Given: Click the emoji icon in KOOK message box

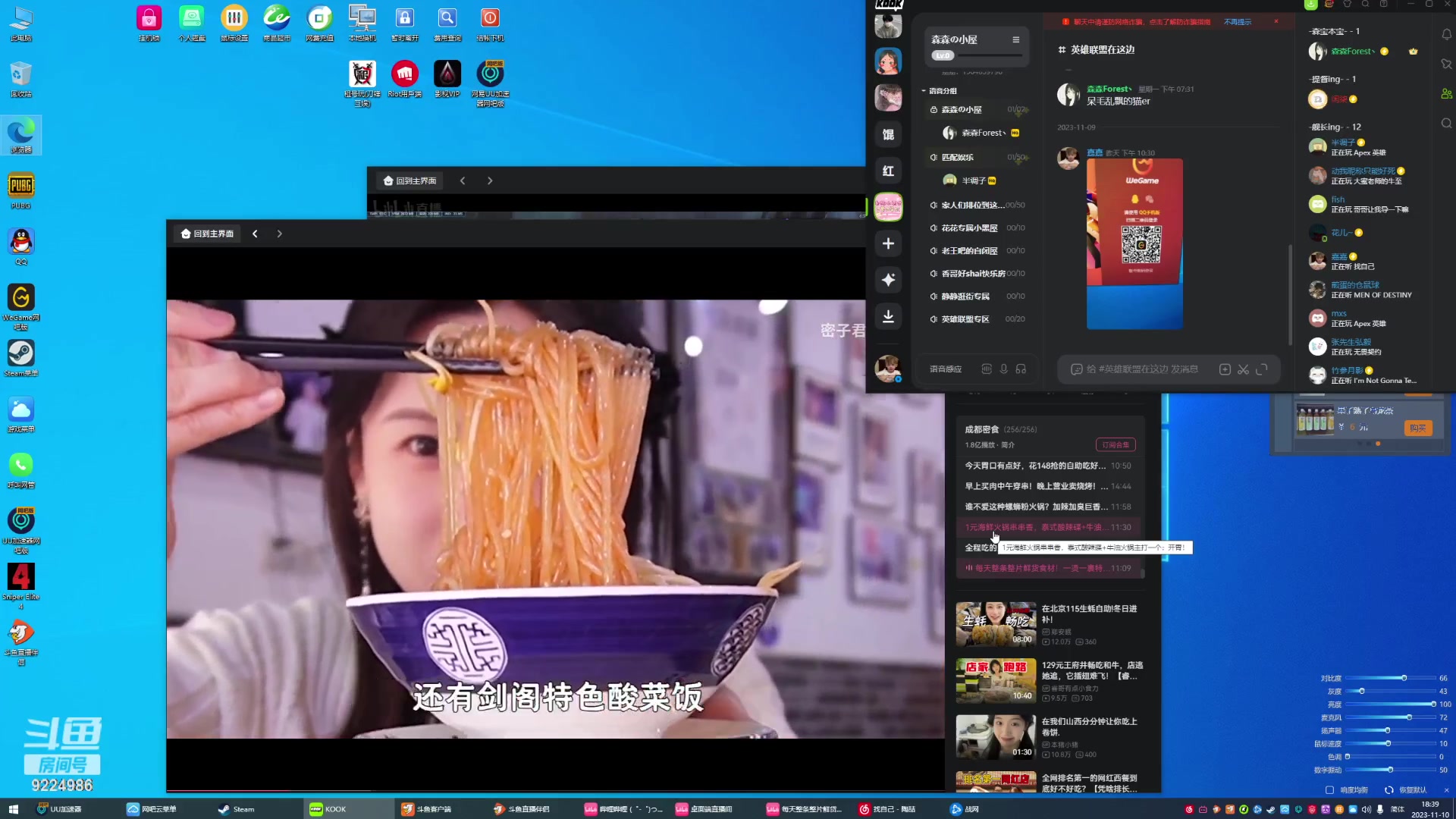Looking at the screenshot, I should pyautogui.click(x=1076, y=369).
